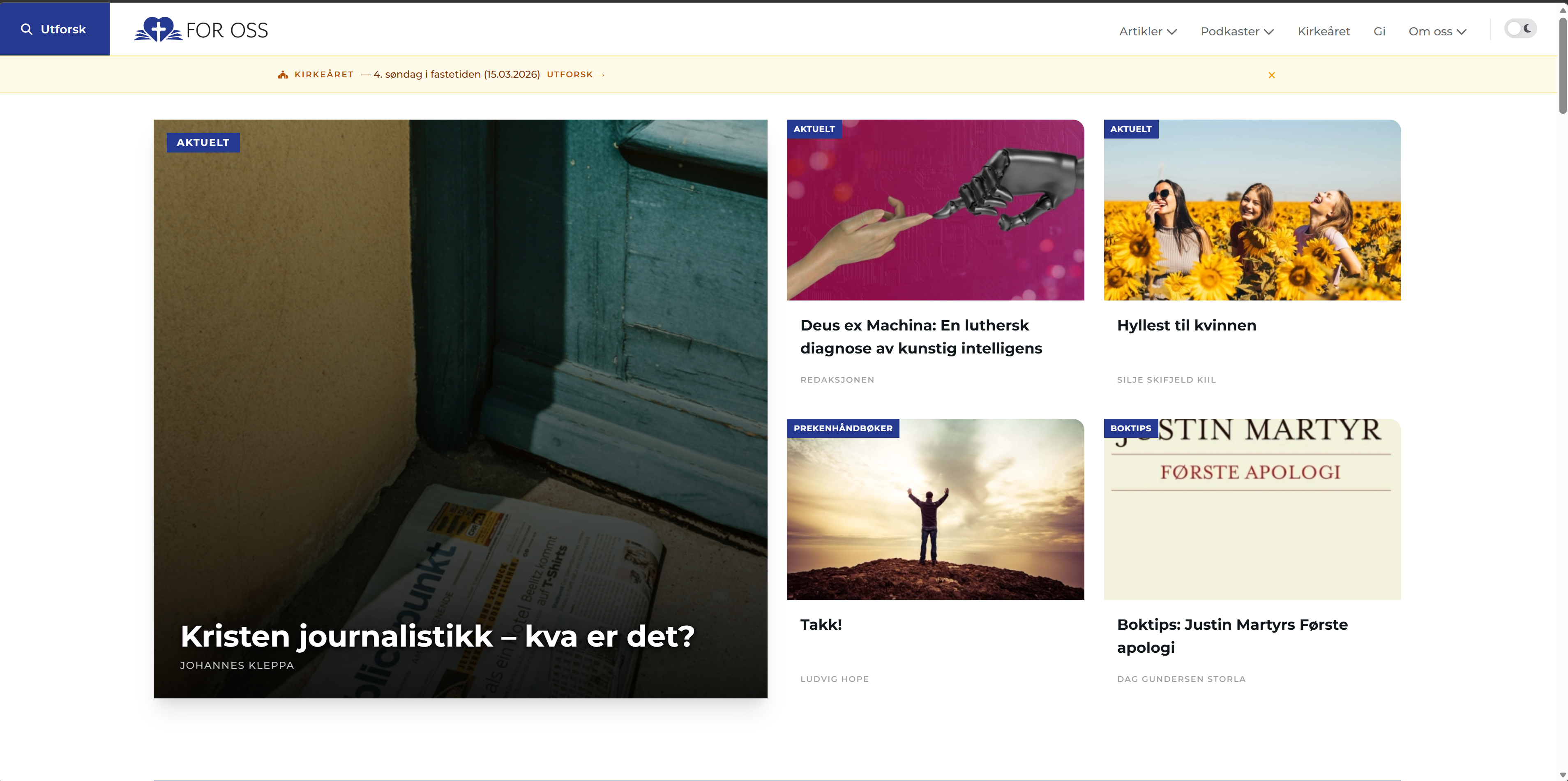Click the moon icon in theme toggle
Image resolution: width=1568 pixels, height=781 pixels.
pos(1528,29)
